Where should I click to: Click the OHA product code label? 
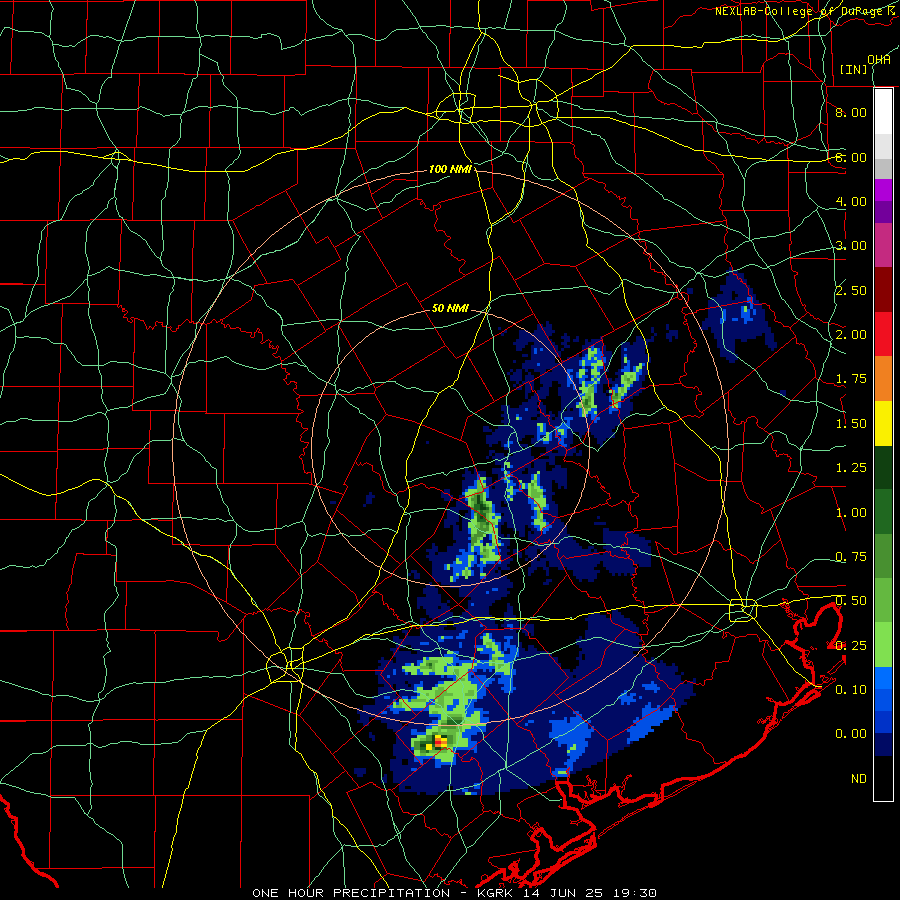coord(879,60)
